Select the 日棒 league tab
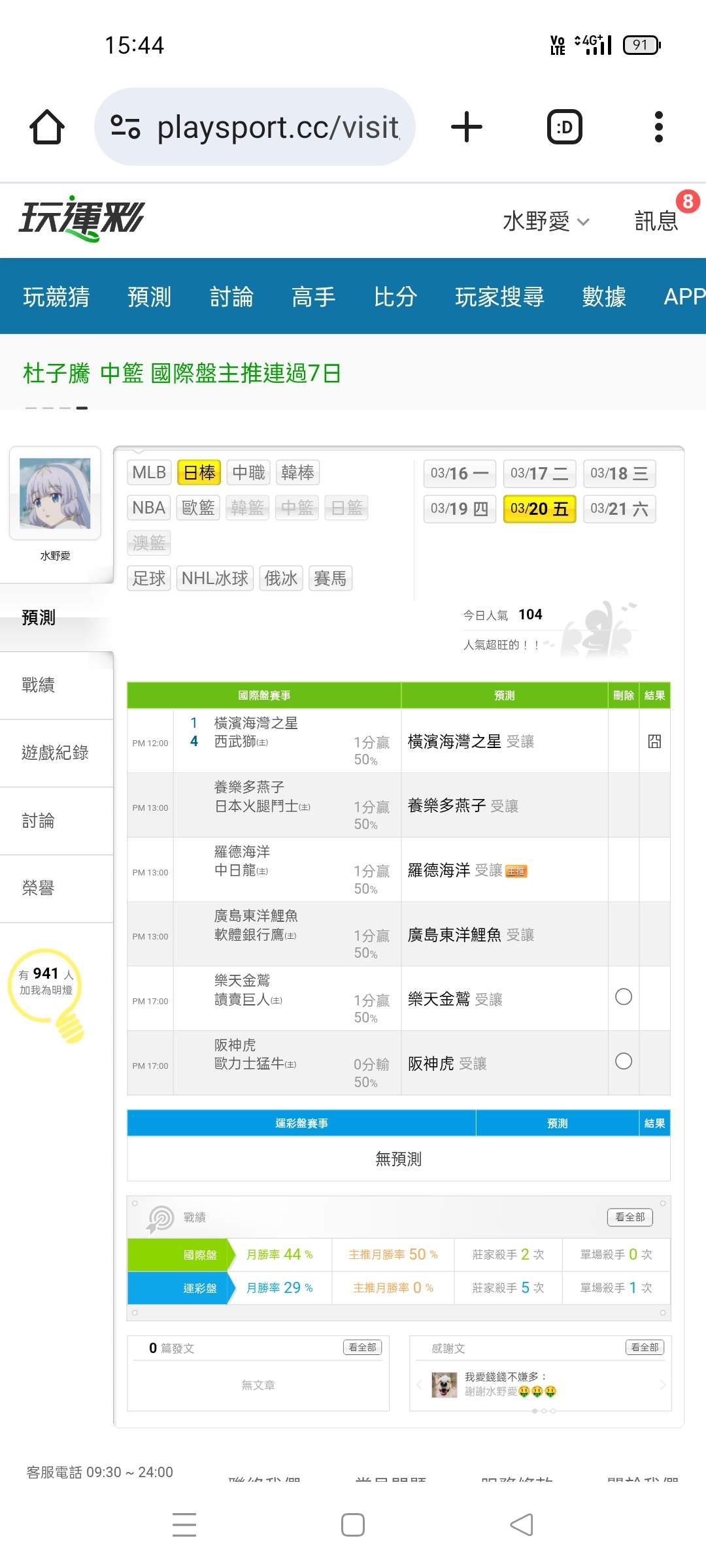 pyautogui.click(x=199, y=472)
